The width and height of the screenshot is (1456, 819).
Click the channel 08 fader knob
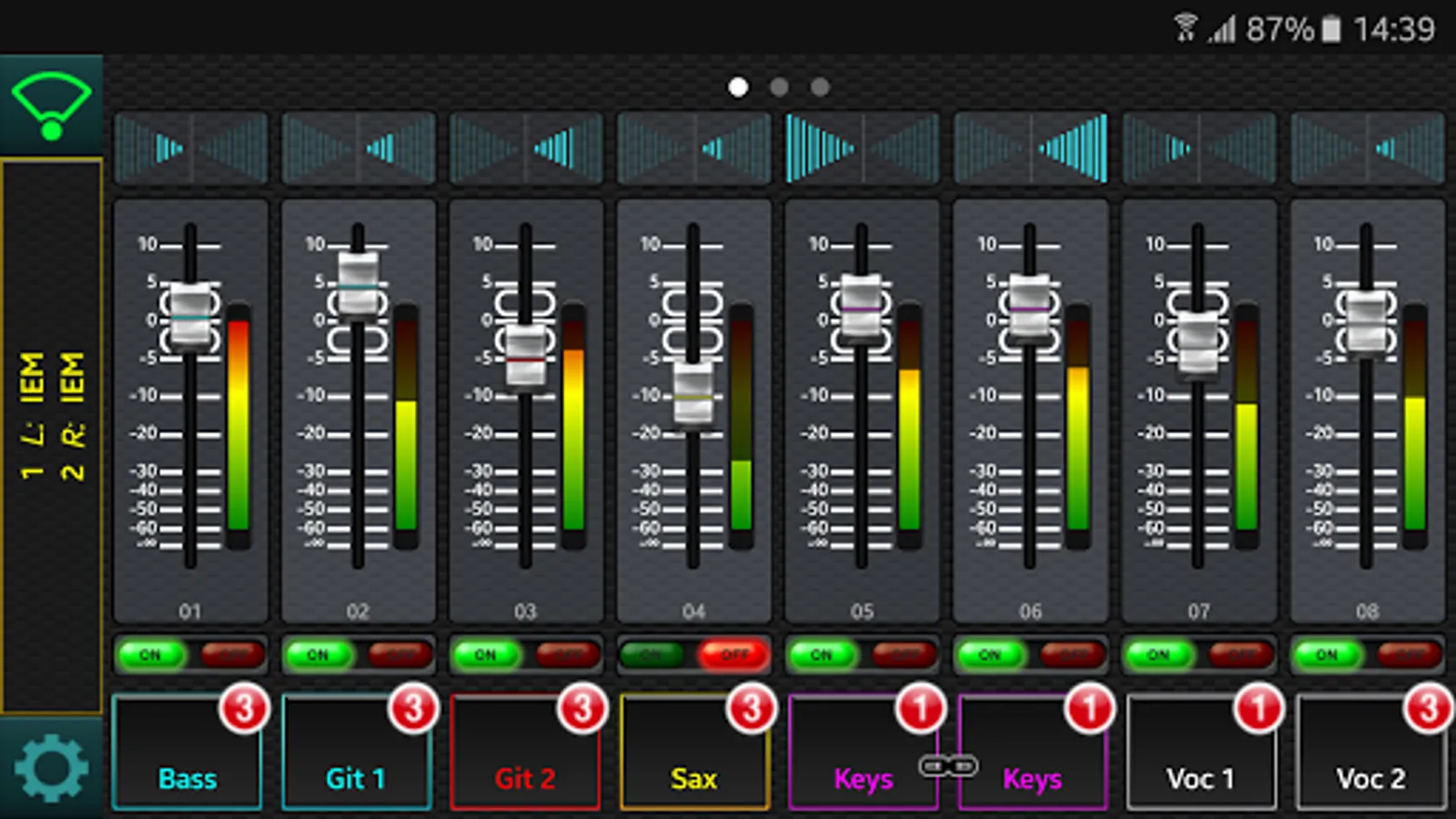point(1367,323)
